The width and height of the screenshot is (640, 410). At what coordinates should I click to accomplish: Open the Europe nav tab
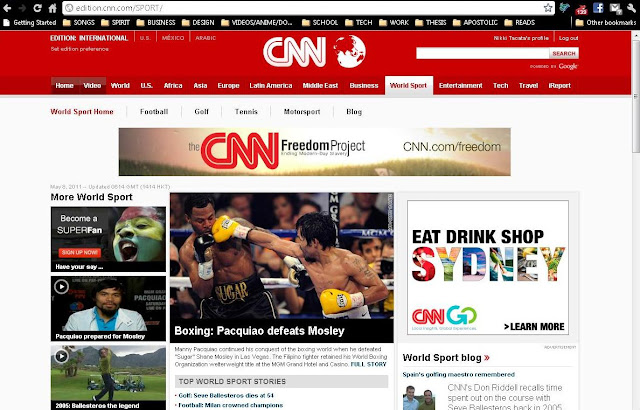[228, 86]
